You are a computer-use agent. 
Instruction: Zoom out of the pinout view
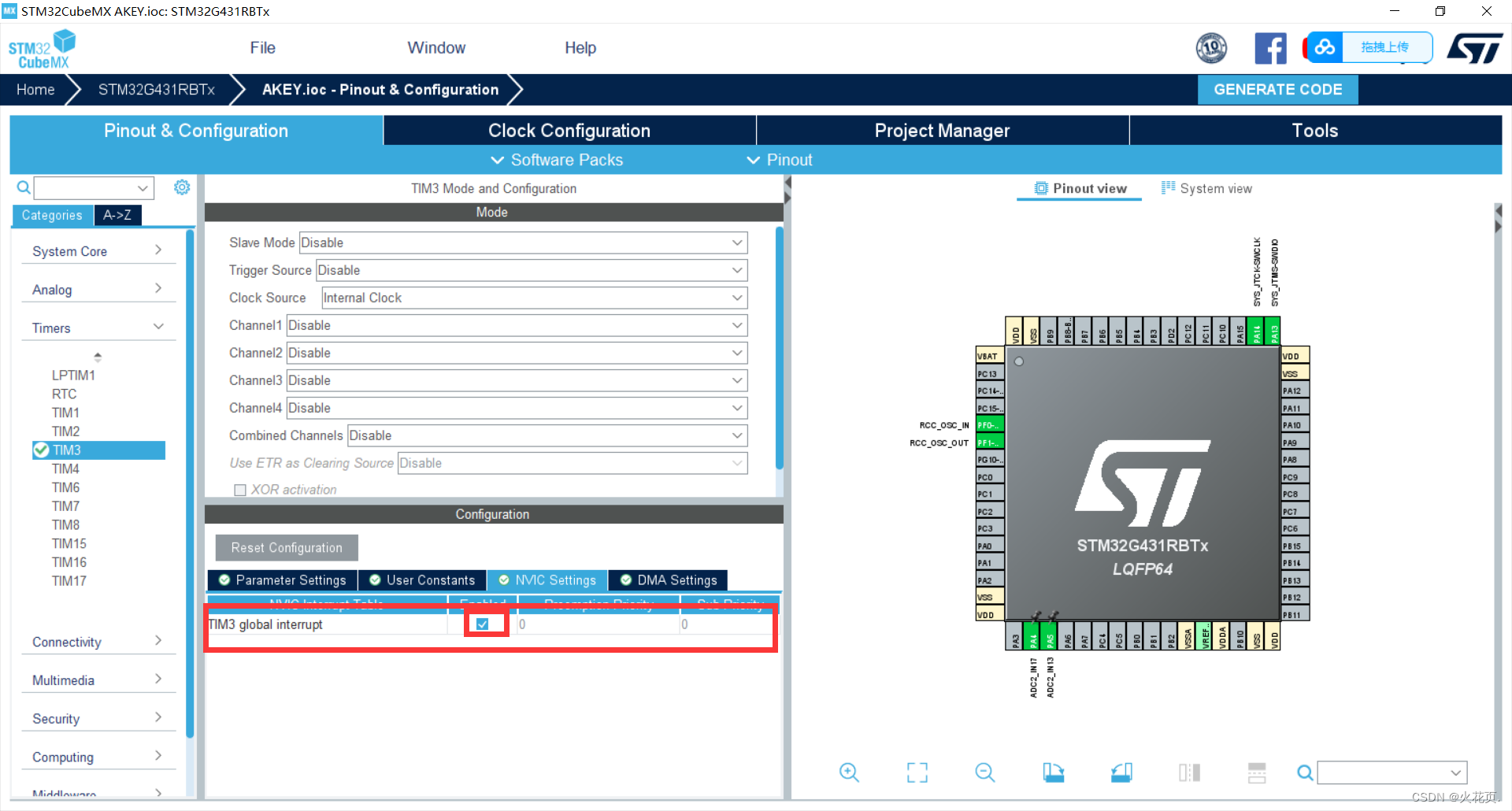point(985,772)
